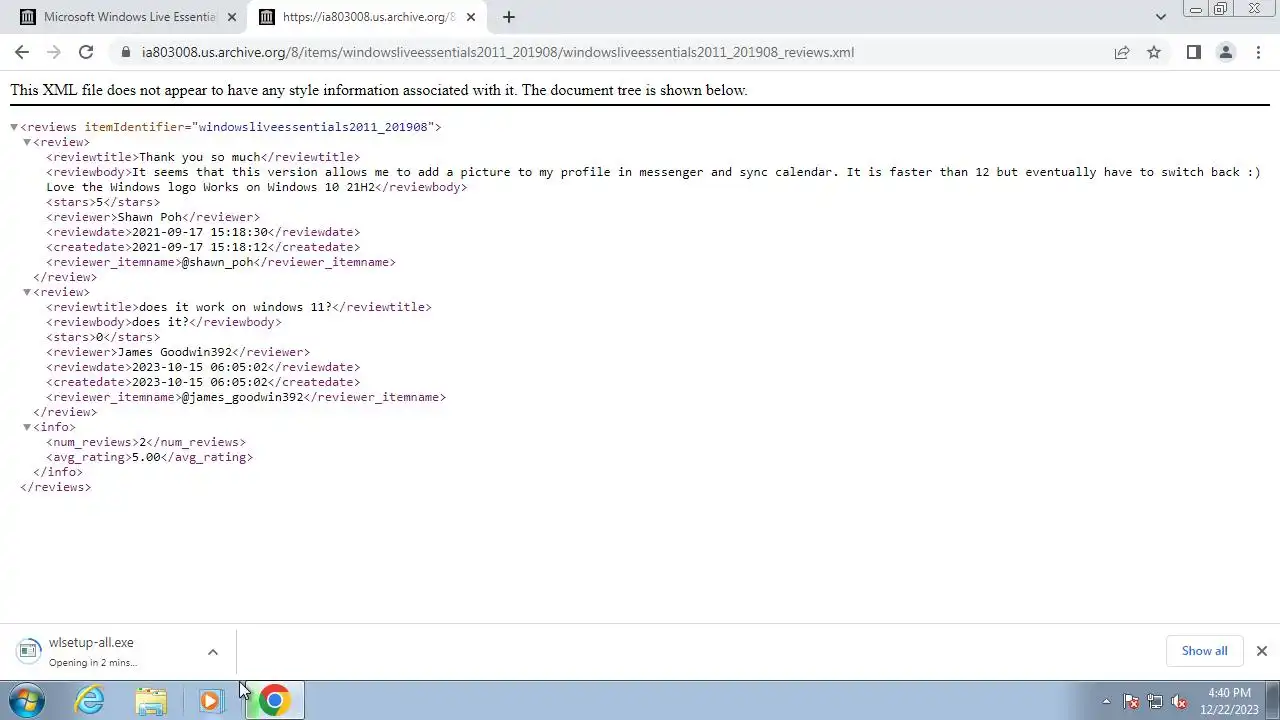Click the num_reviews value 2

click(x=143, y=442)
